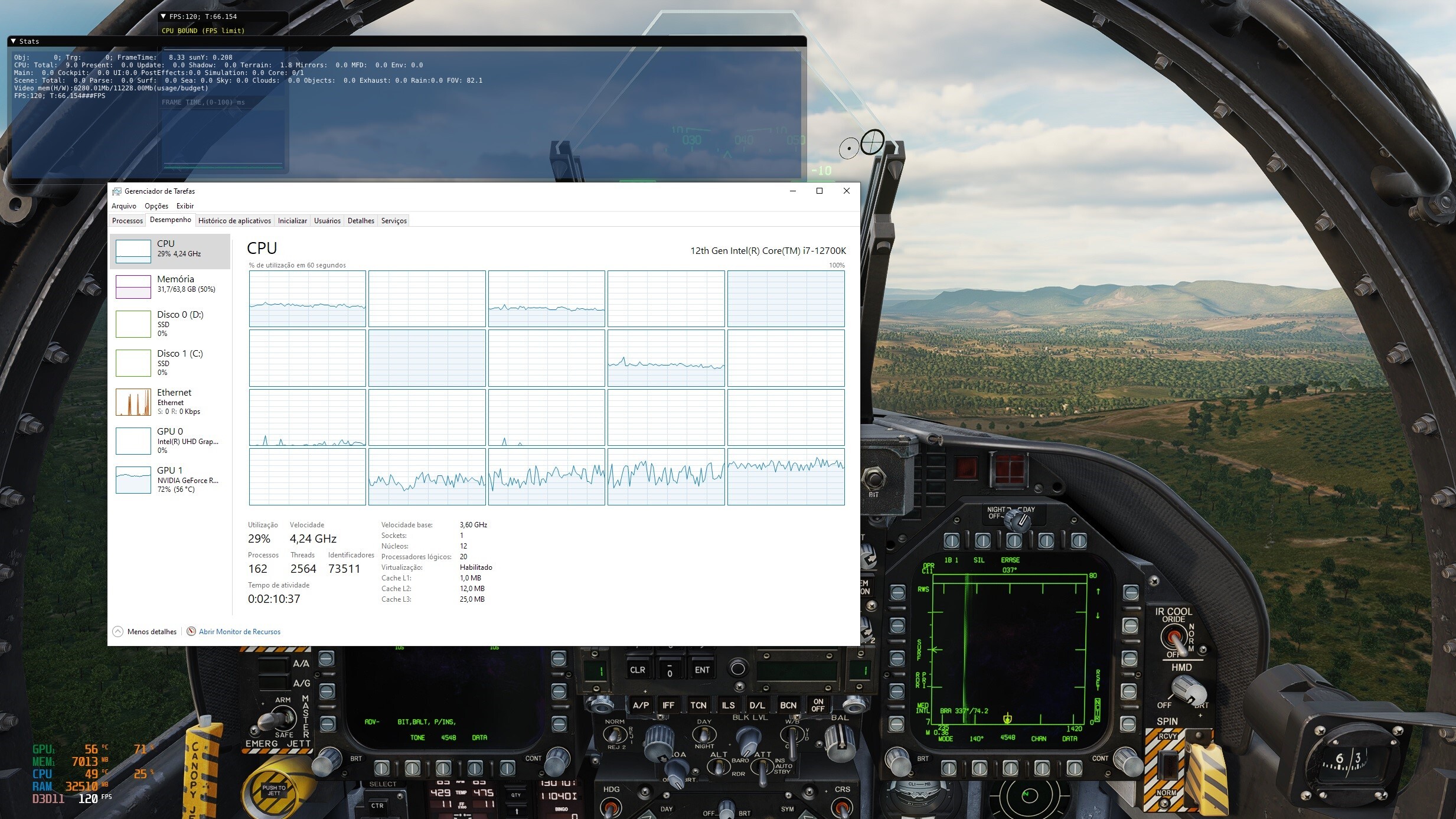Switch to the Usuários tab
The width and height of the screenshot is (1456, 819).
pyautogui.click(x=327, y=221)
